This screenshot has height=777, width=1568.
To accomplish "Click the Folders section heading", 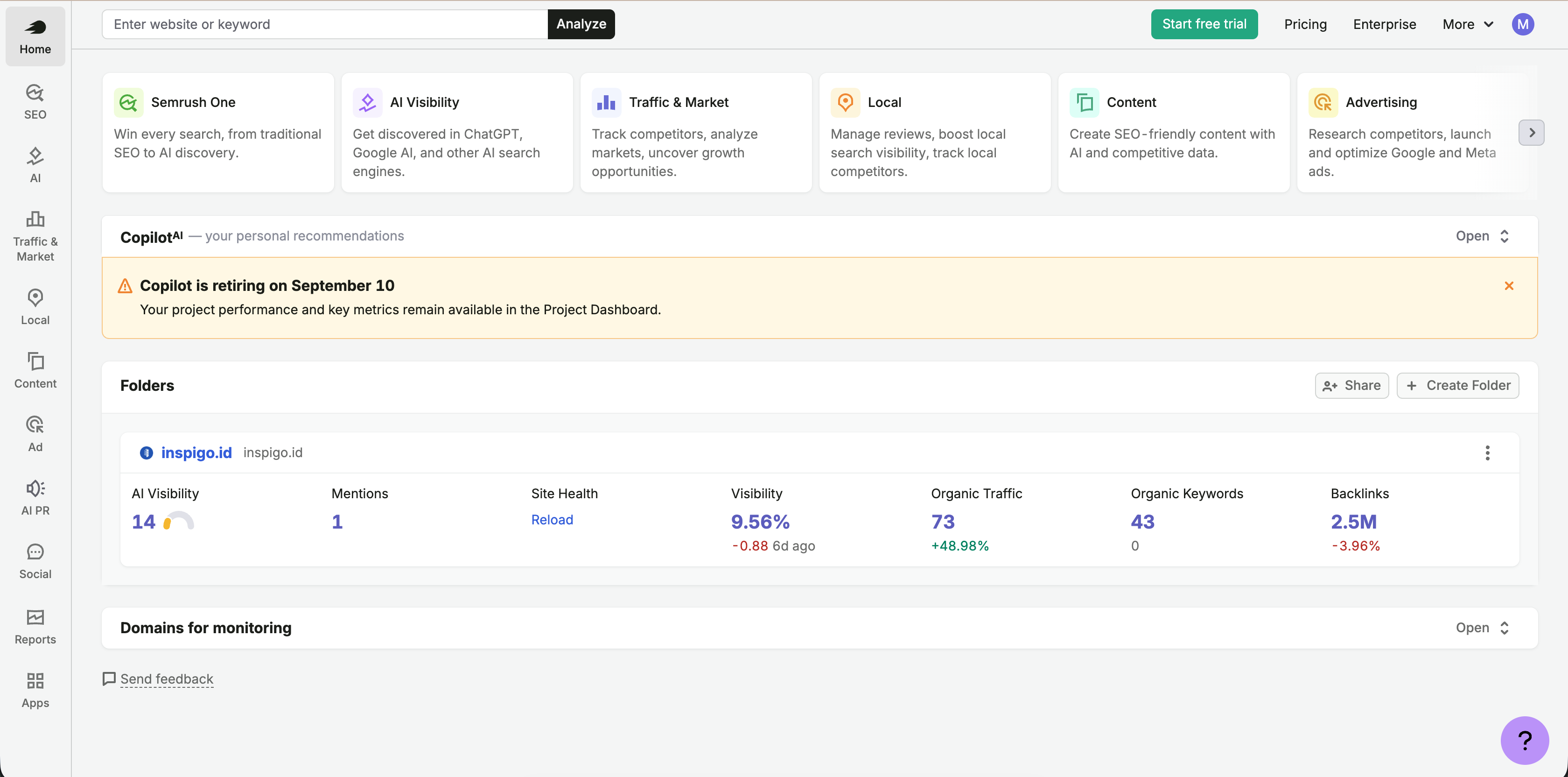I will 147,385.
